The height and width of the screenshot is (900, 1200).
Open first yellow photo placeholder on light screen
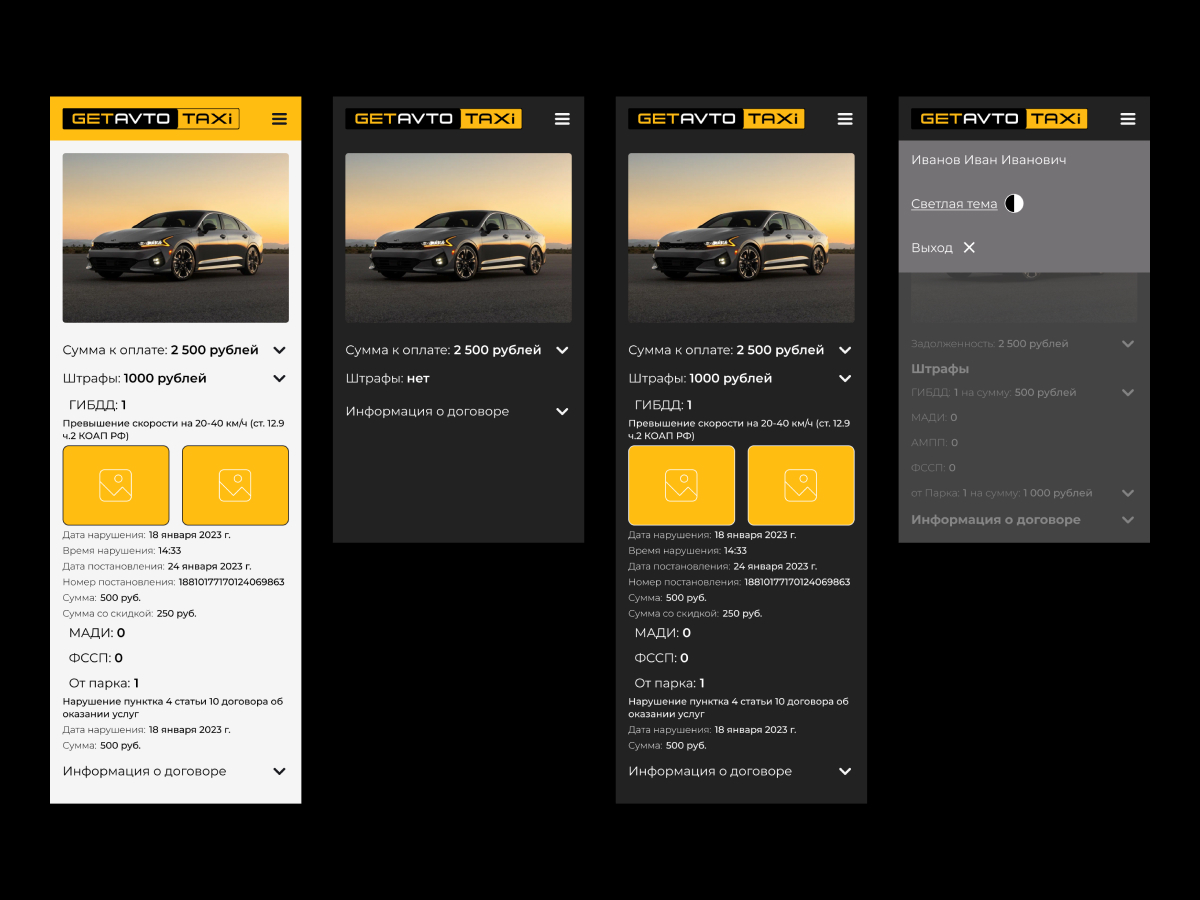coord(116,485)
